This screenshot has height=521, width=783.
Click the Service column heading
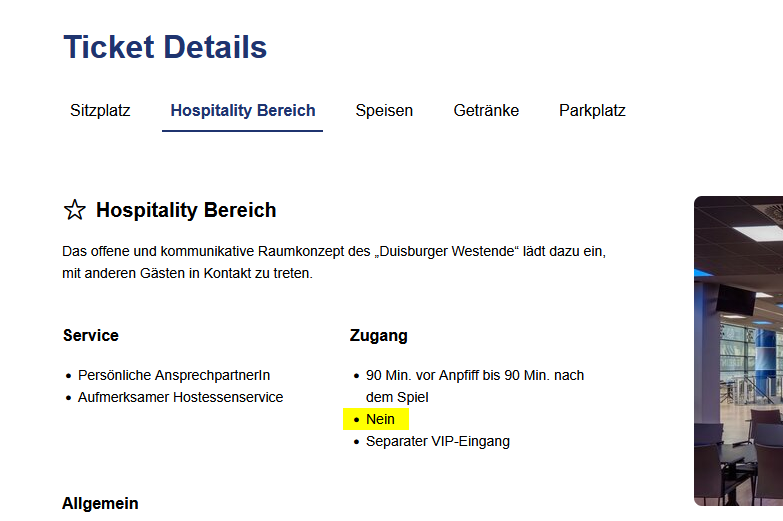[x=91, y=335]
